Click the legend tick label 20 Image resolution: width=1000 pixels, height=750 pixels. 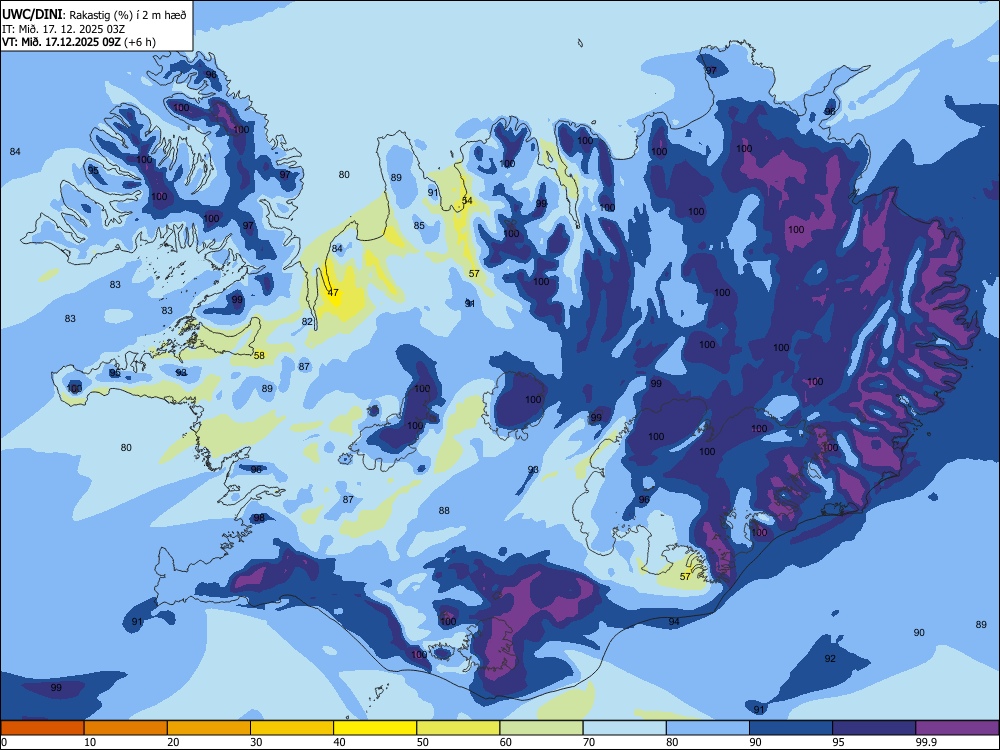173,742
